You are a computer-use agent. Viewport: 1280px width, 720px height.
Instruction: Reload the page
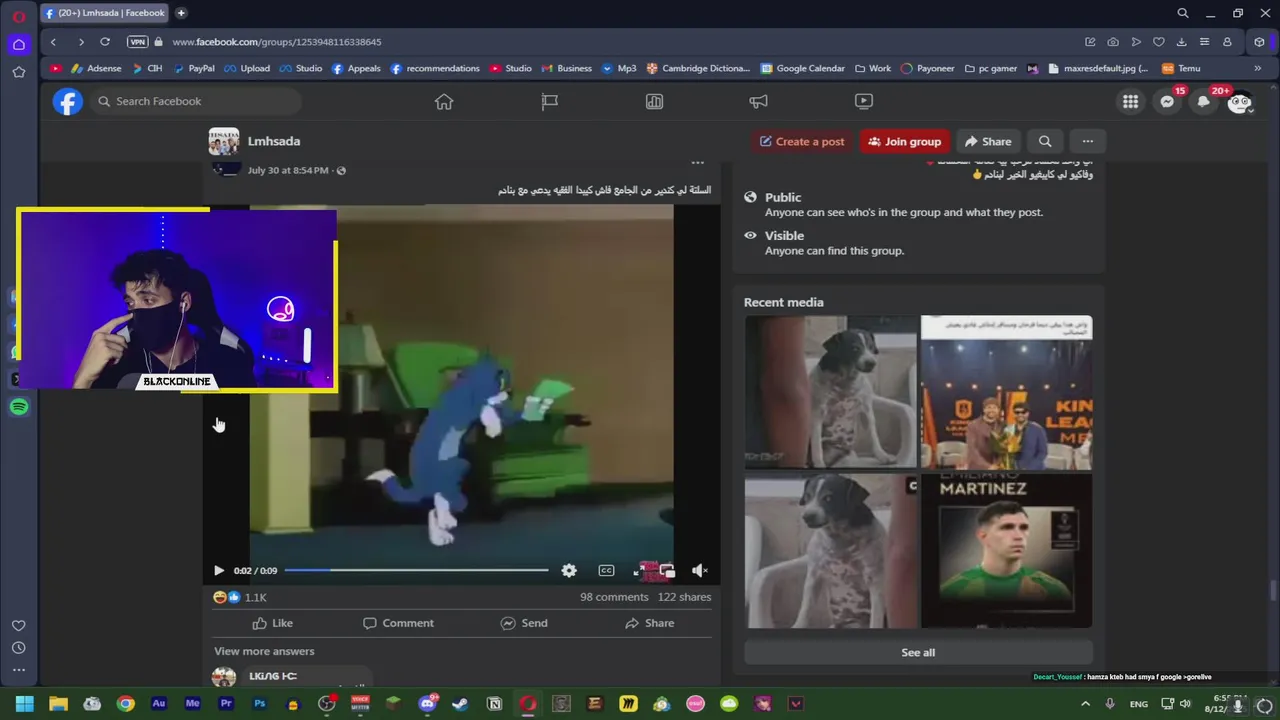(105, 42)
